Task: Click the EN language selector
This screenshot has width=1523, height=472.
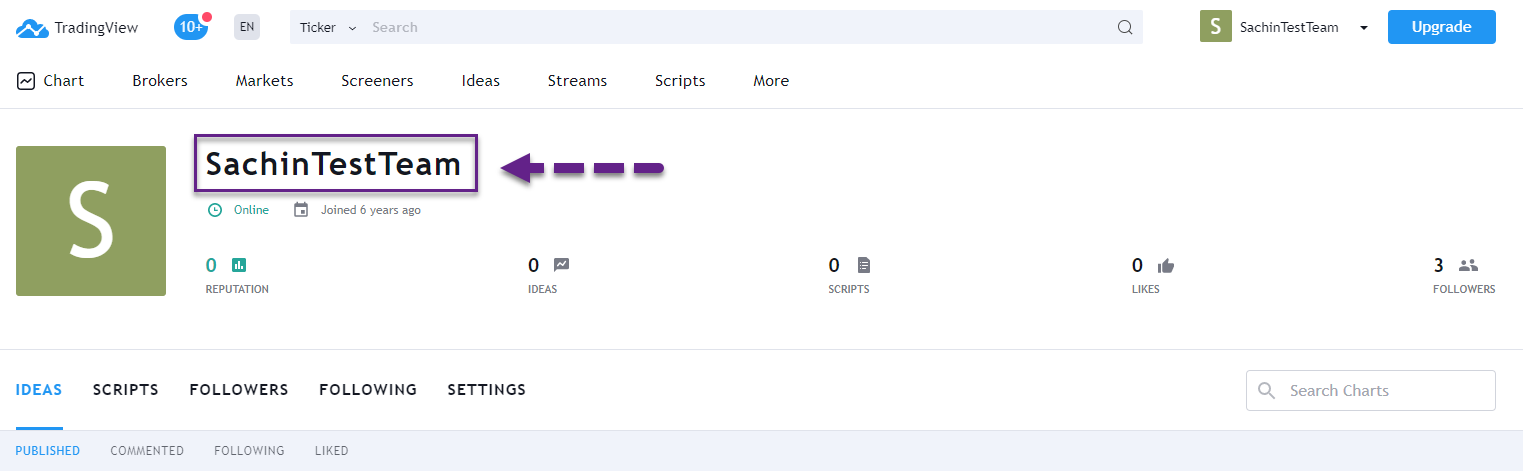Action: (x=247, y=27)
